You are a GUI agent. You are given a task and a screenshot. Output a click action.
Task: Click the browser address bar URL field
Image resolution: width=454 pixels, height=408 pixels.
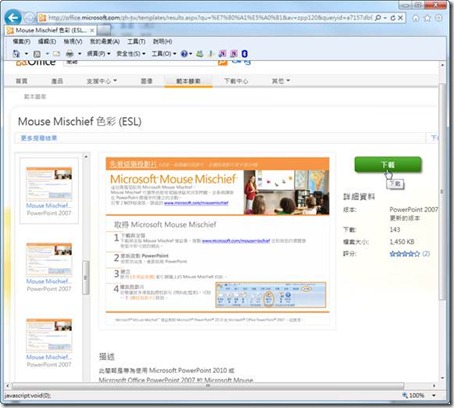point(210,18)
